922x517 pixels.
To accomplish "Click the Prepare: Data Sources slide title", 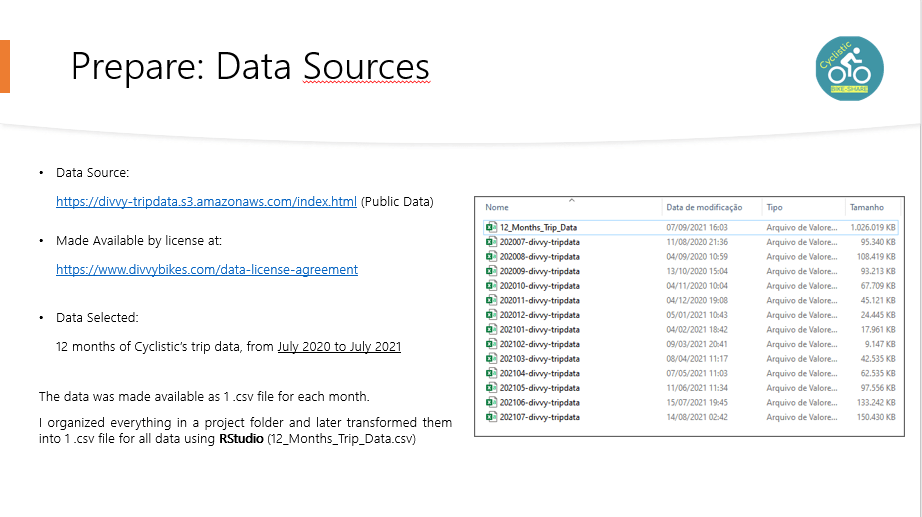I will 250,67.
